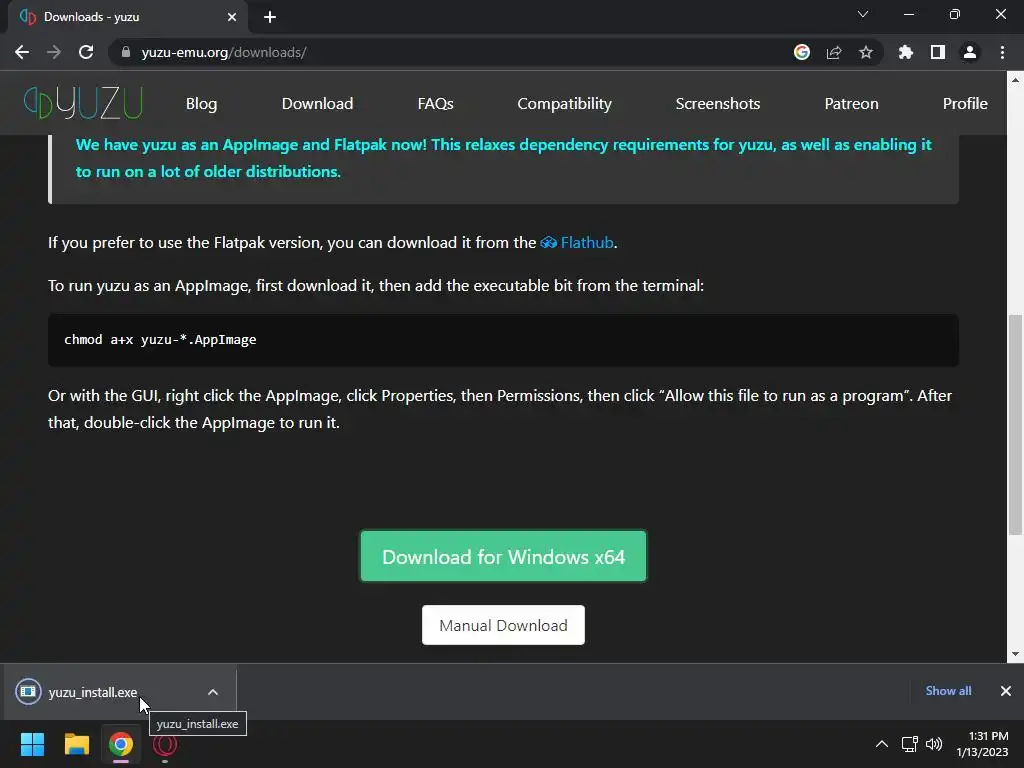The width and height of the screenshot is (1024, 768).
Task: Click the page vertical scrollbar thumb
Action: pyautogui.click(x=1015, y=424)
